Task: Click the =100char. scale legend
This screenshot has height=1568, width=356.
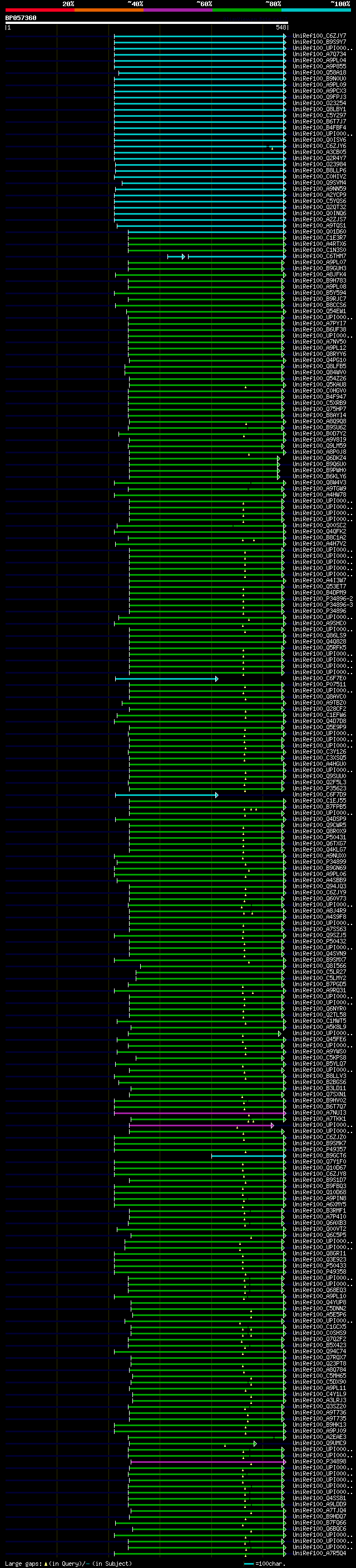Action: tap(264, 1563)
